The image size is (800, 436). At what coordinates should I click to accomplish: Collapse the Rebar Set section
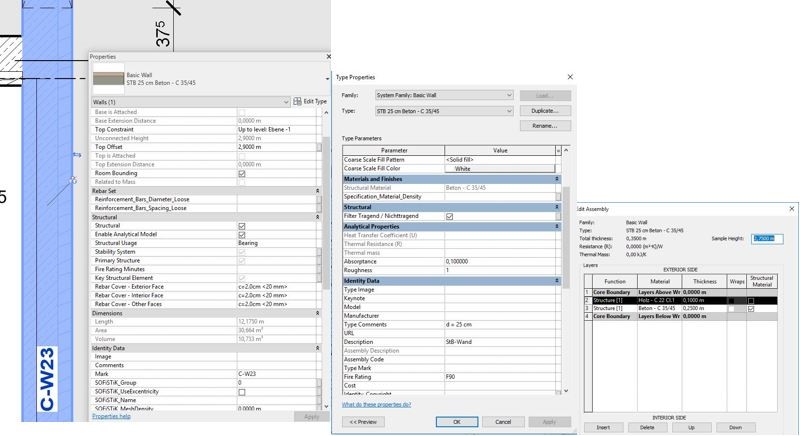(318, 190)
